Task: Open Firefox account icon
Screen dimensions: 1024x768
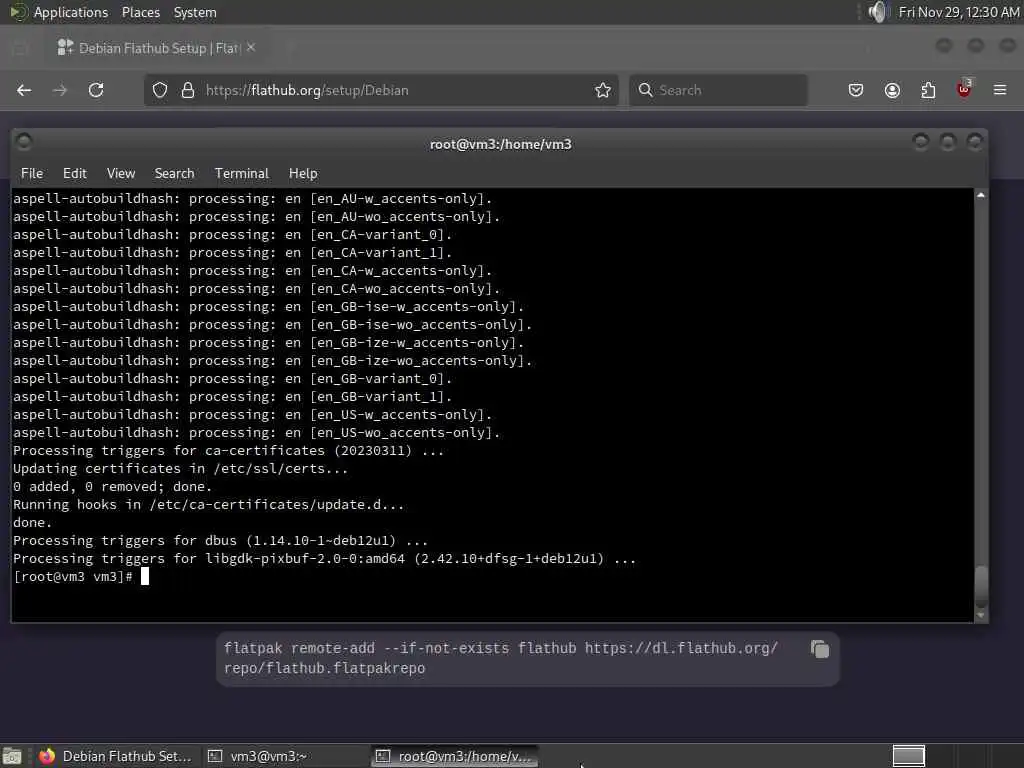Action: click(x=892, y=90)
